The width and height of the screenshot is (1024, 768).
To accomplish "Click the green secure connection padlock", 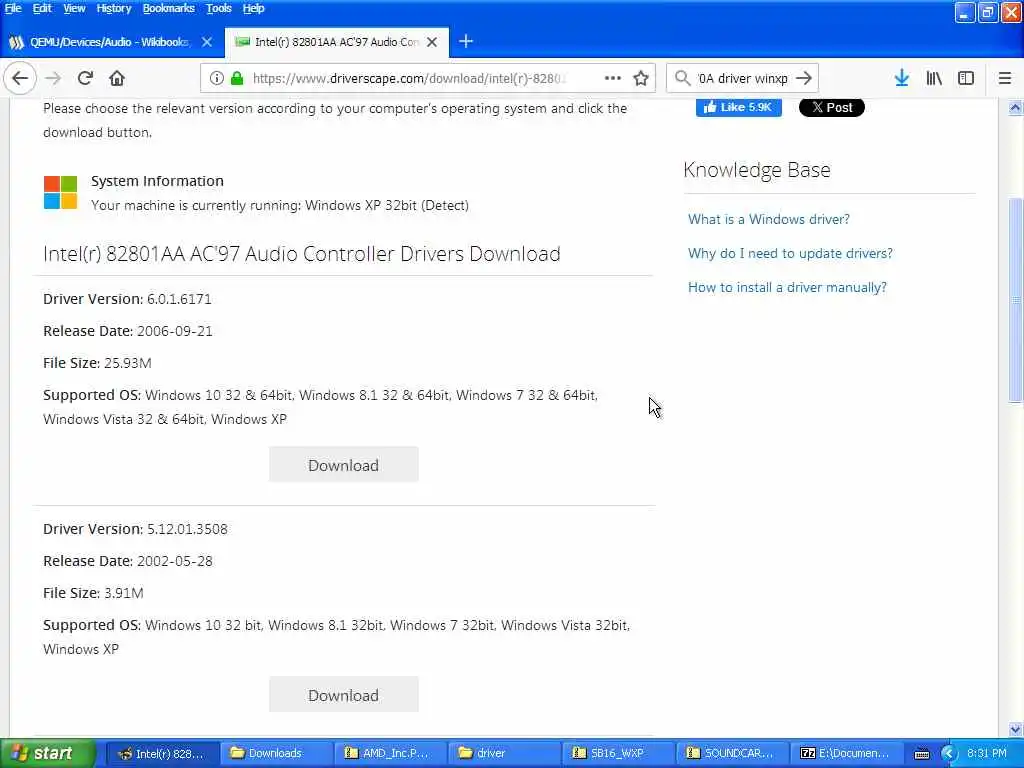I will (x=237, y=78).
